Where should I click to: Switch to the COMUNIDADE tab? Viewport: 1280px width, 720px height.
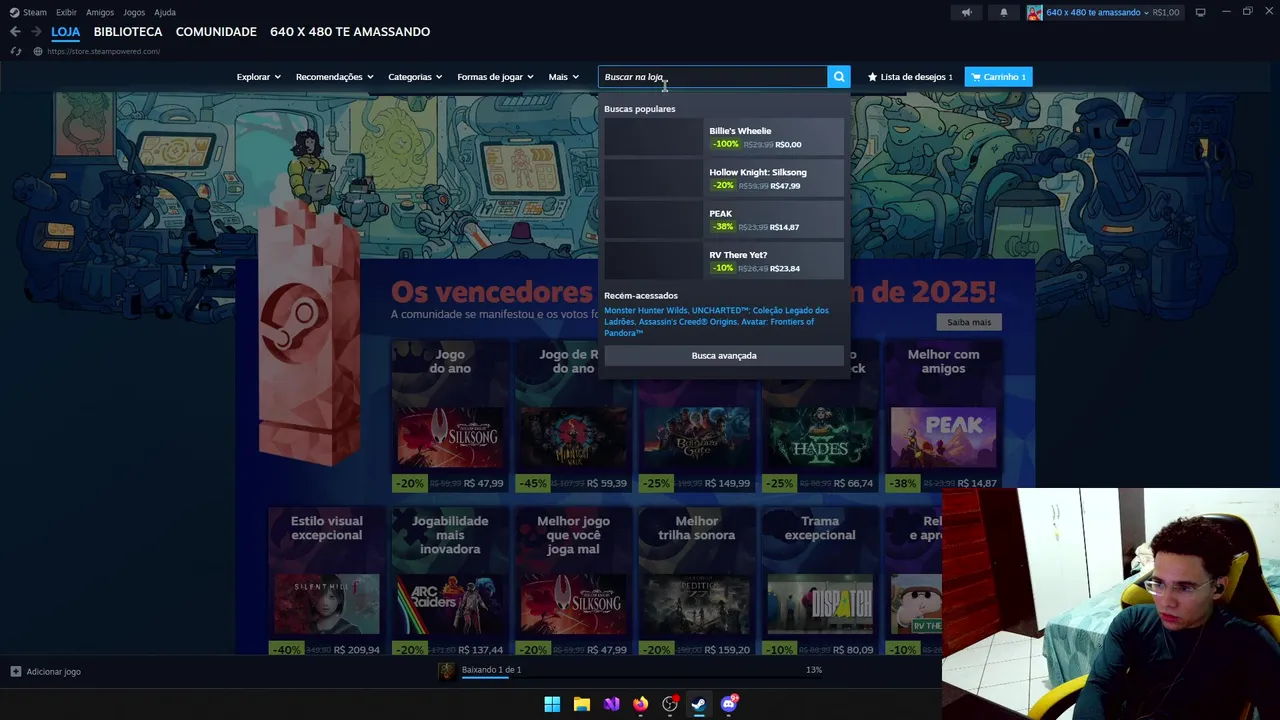tap(216, 32)
